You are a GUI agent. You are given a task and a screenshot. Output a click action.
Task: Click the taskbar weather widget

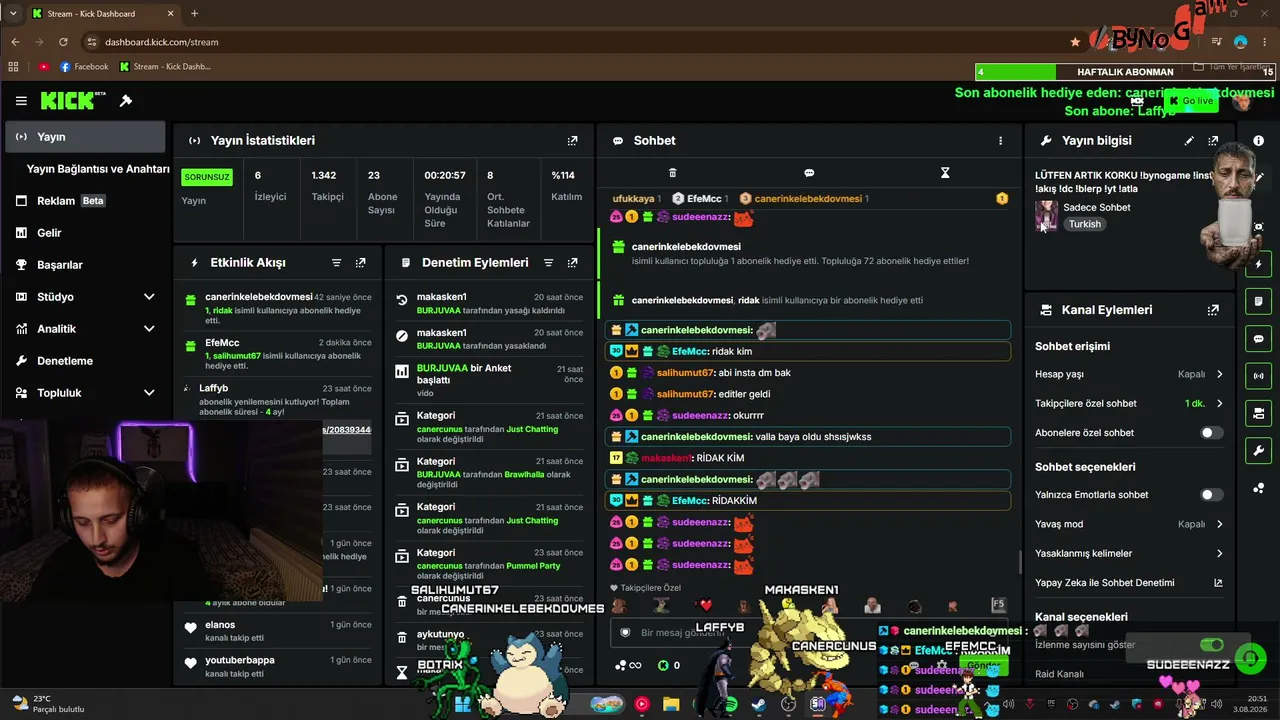(48, 704)
